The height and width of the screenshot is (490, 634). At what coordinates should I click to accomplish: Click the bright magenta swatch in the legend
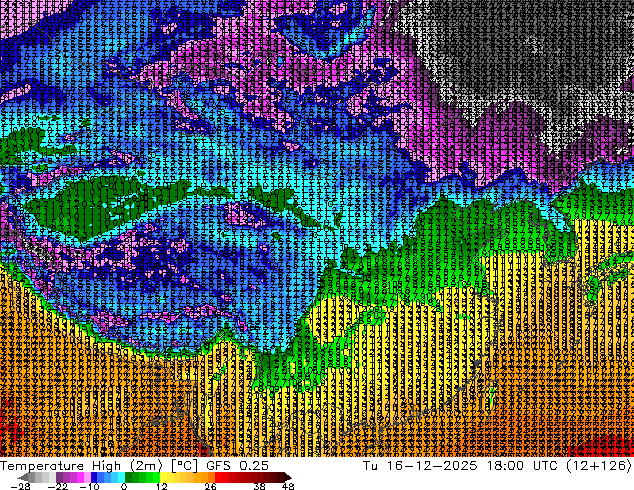point(80,477)
